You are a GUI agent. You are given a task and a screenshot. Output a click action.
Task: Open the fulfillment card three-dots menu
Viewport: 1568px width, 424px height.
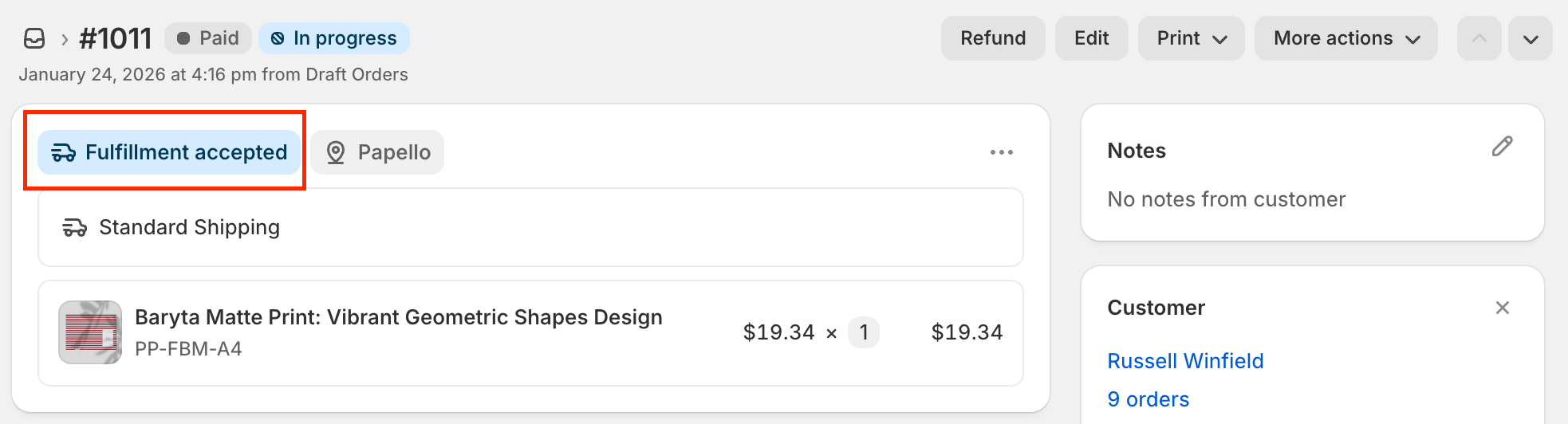[1001, 152]
